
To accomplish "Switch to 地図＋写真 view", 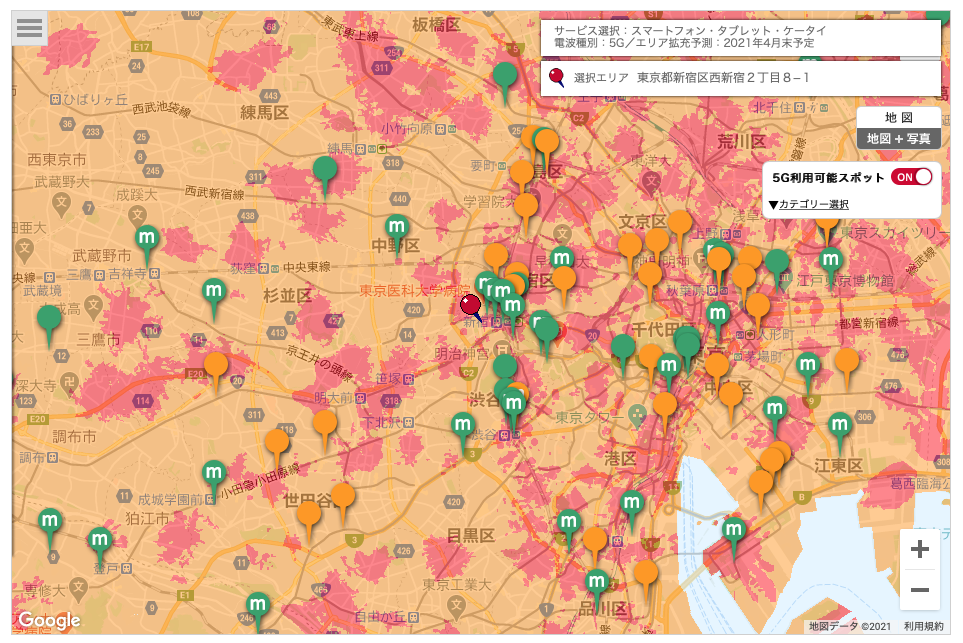I will pos(899,139).
